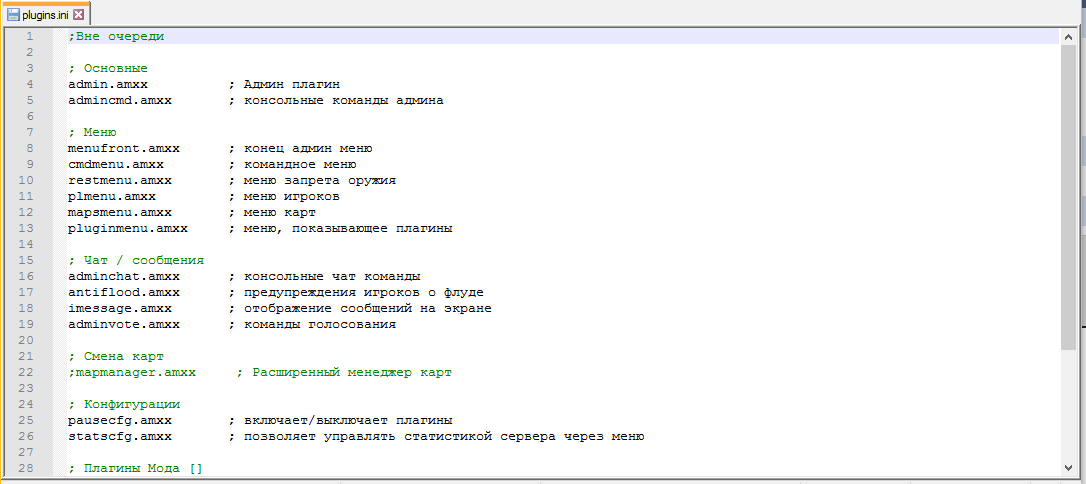
Task: Click the comment '; Плагины Мода []'
Action: [136, 468]
